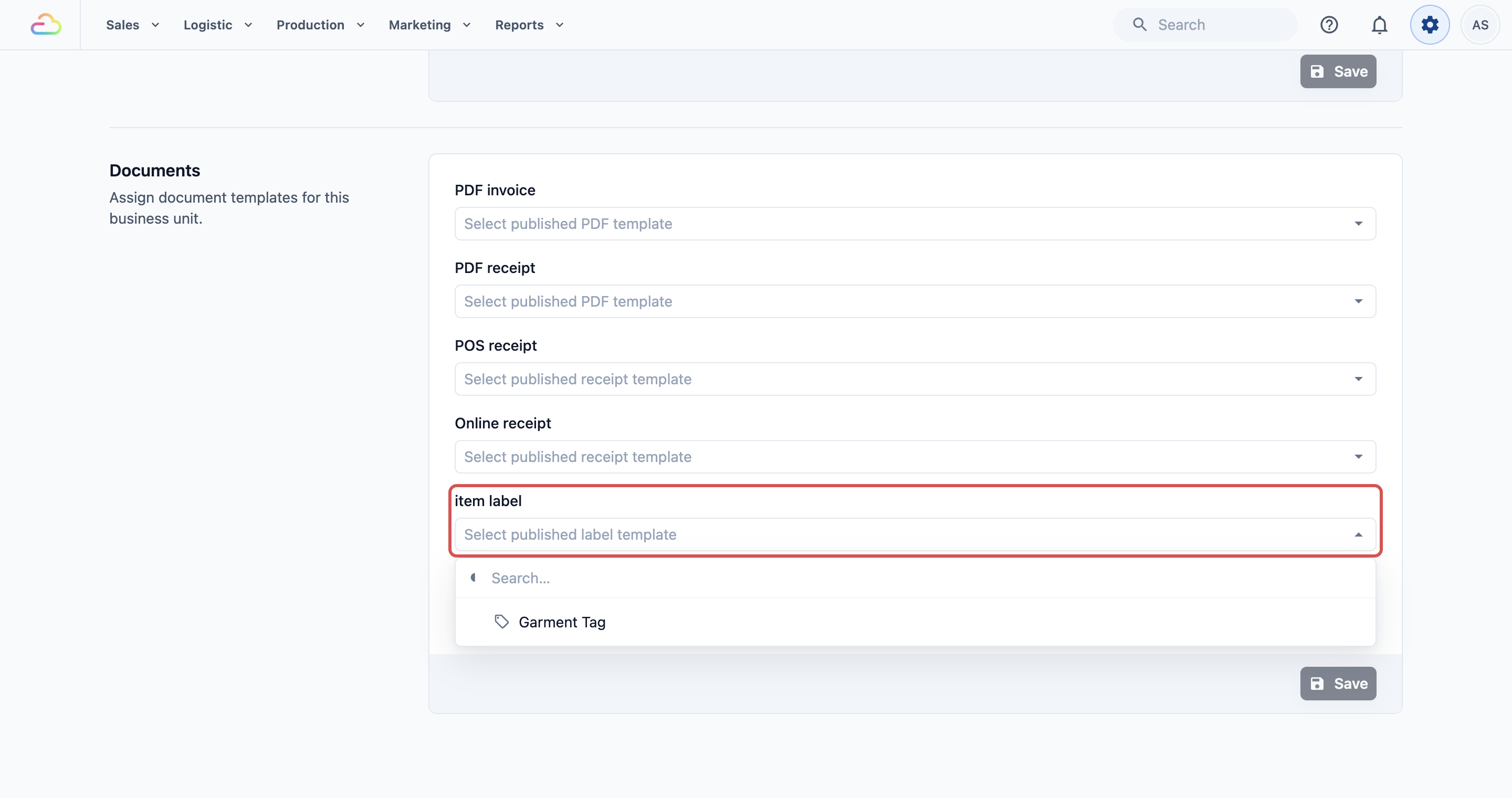Expand the Online receipt template dropdown
Viewport: 1512px width, 798px height.
(x=915, y=457)
